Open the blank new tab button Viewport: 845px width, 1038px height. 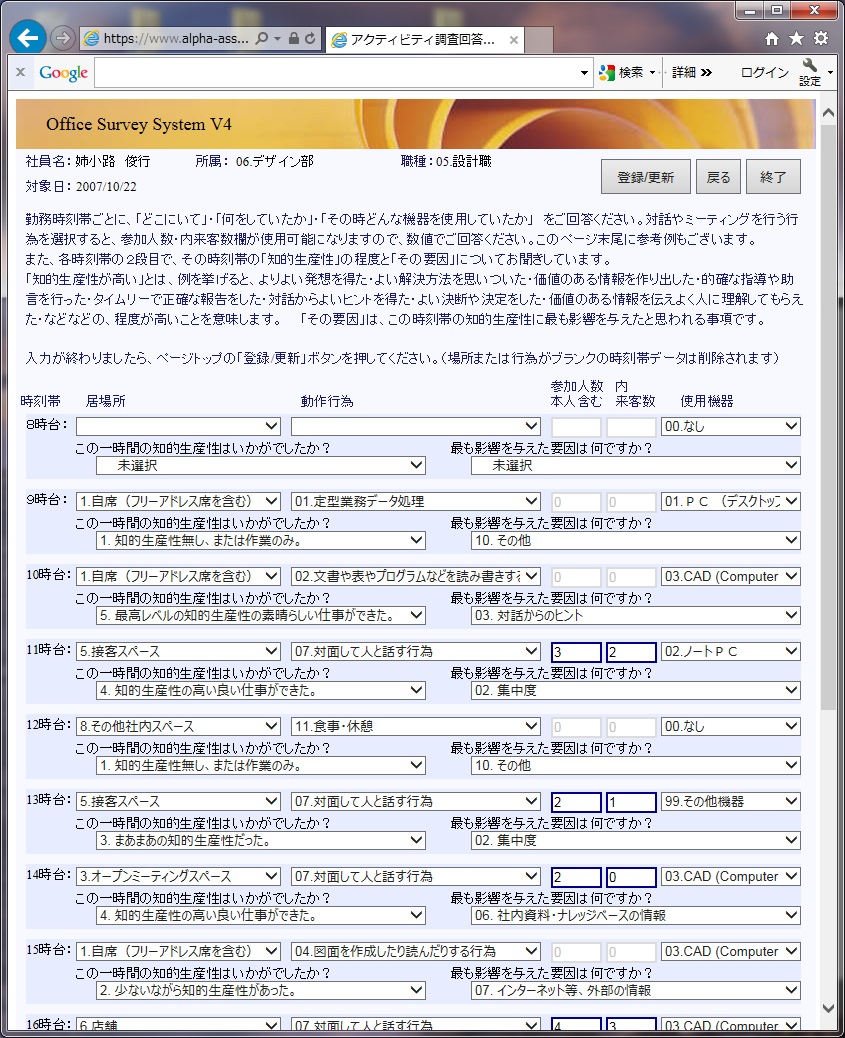click(x=539, y=40)
